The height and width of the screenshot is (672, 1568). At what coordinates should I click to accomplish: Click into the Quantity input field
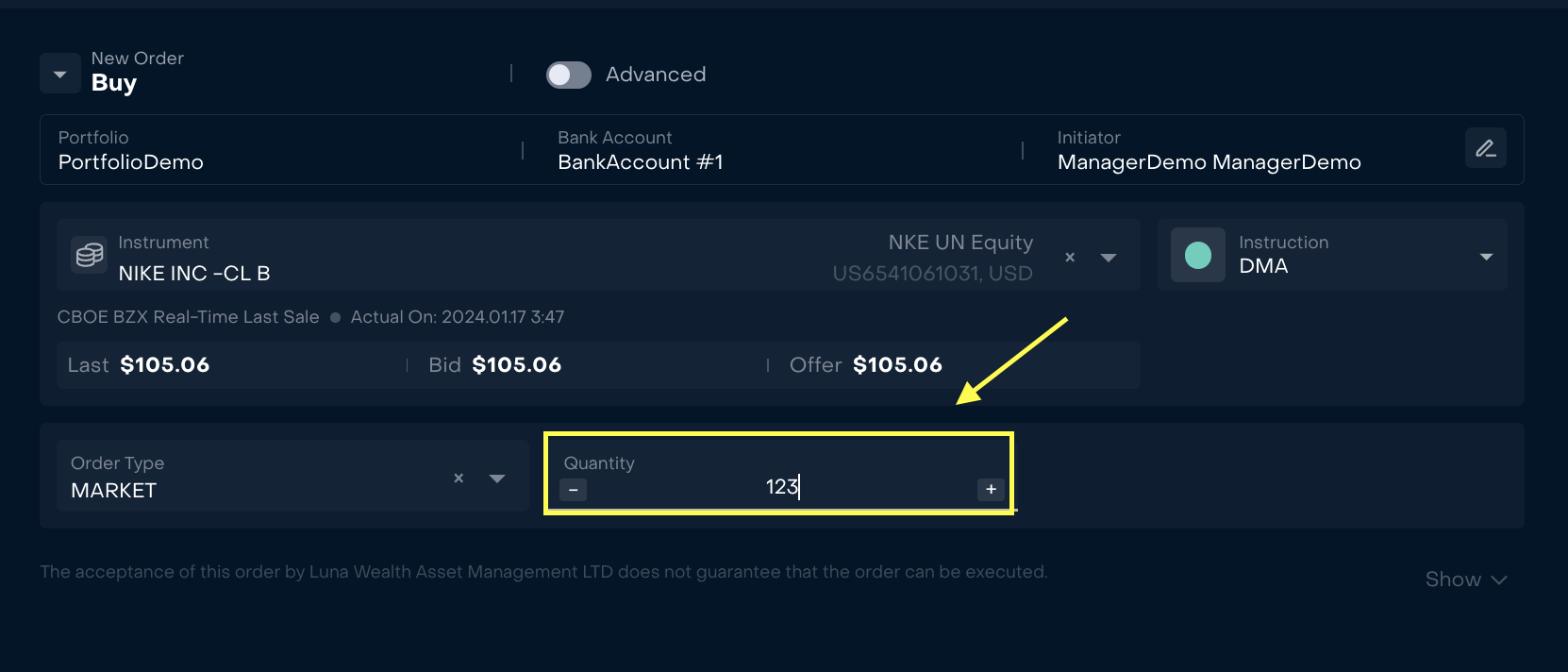[781, 487]
